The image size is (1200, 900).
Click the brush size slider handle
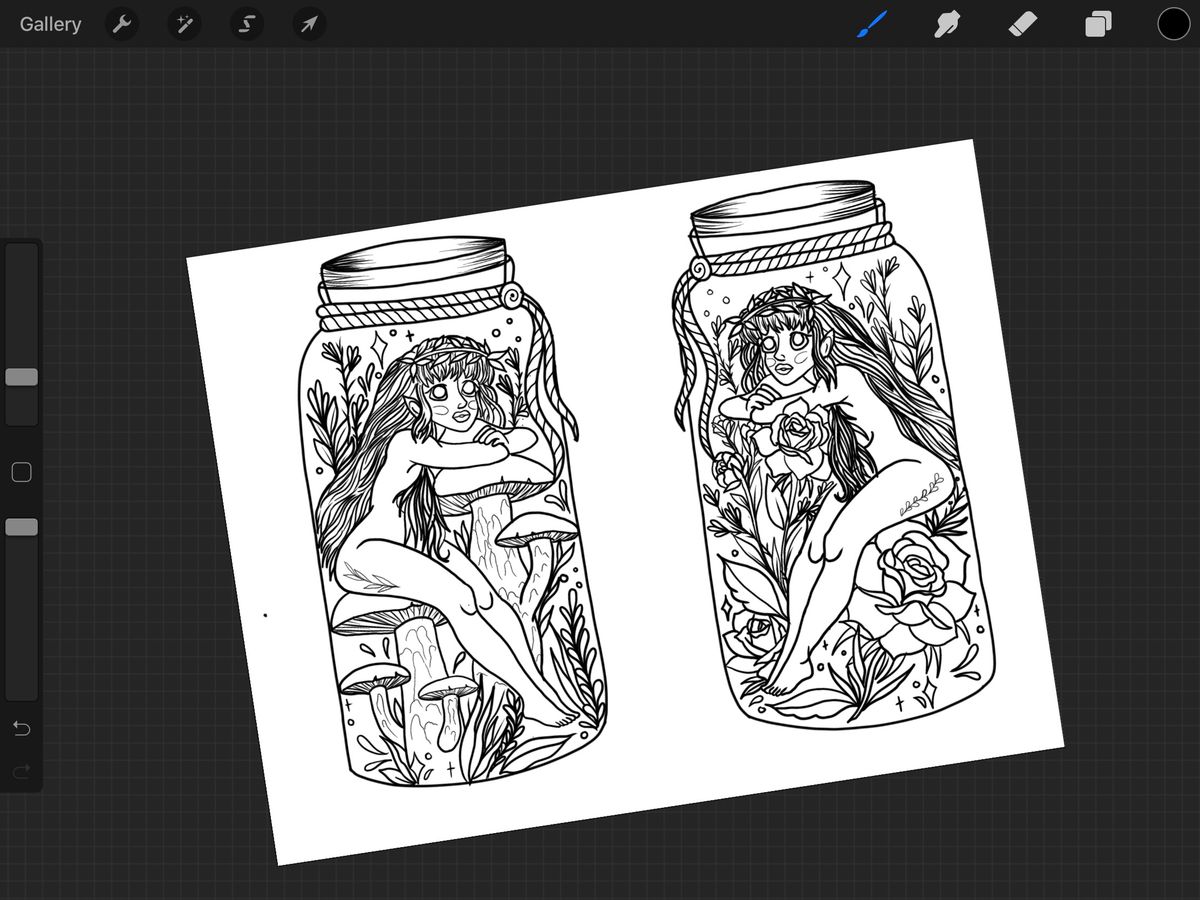click(x=21, y=377)
